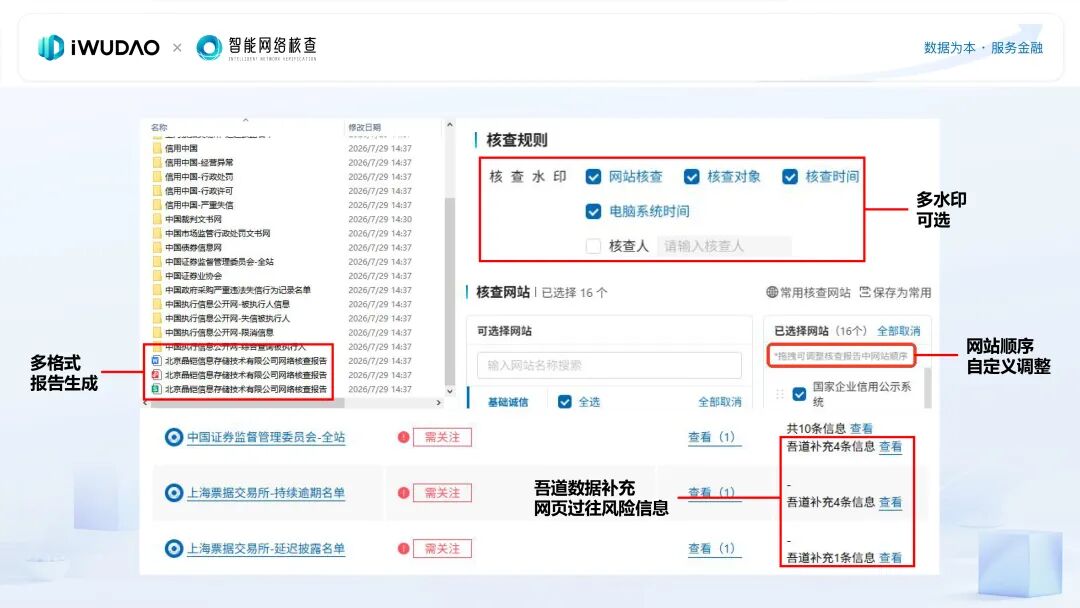The height and width of the screenshot is (608, 1080).
Task: Select the 信用中国 folder name
Action: (x=181, y=148)
